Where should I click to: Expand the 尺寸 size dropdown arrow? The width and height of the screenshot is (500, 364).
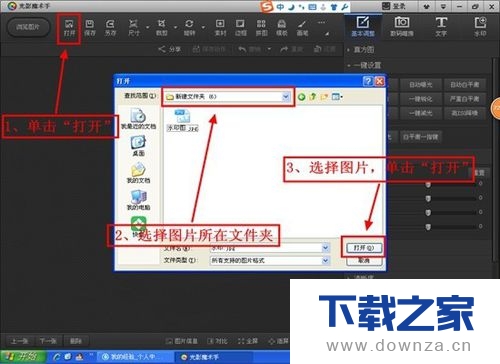click(147, 27)
